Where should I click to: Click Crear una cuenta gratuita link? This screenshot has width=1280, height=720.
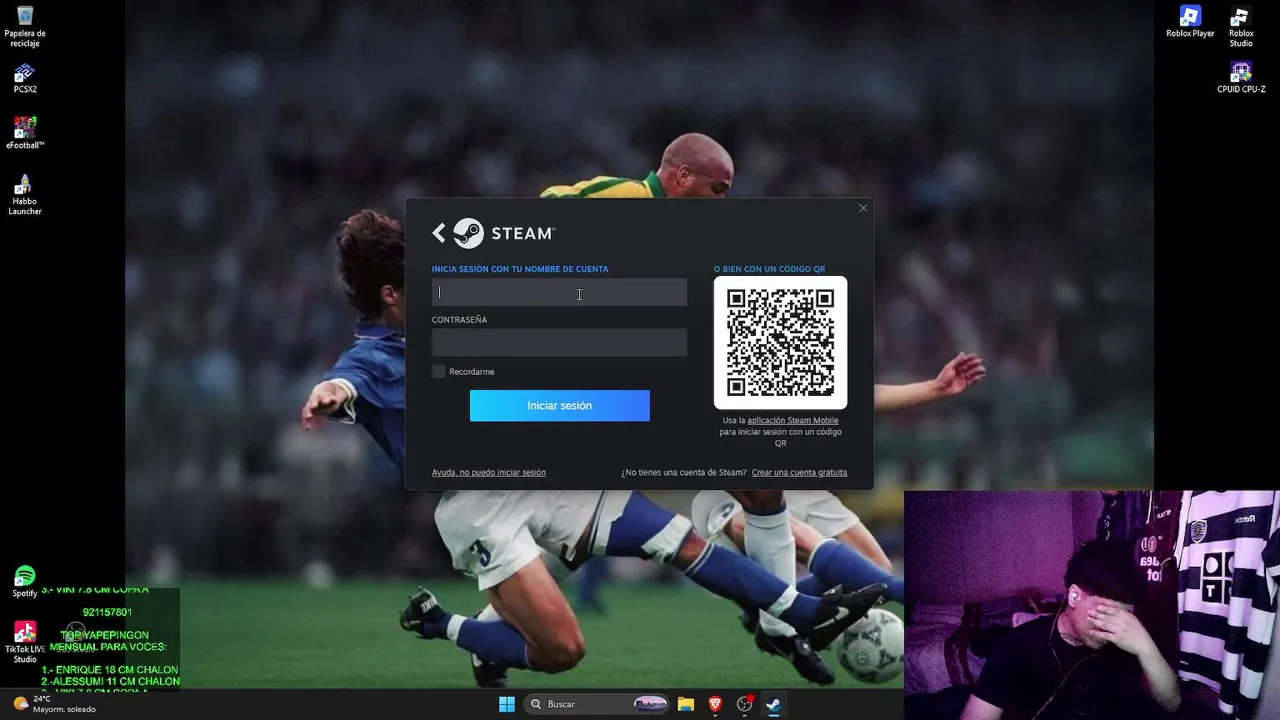pos(799,472)
